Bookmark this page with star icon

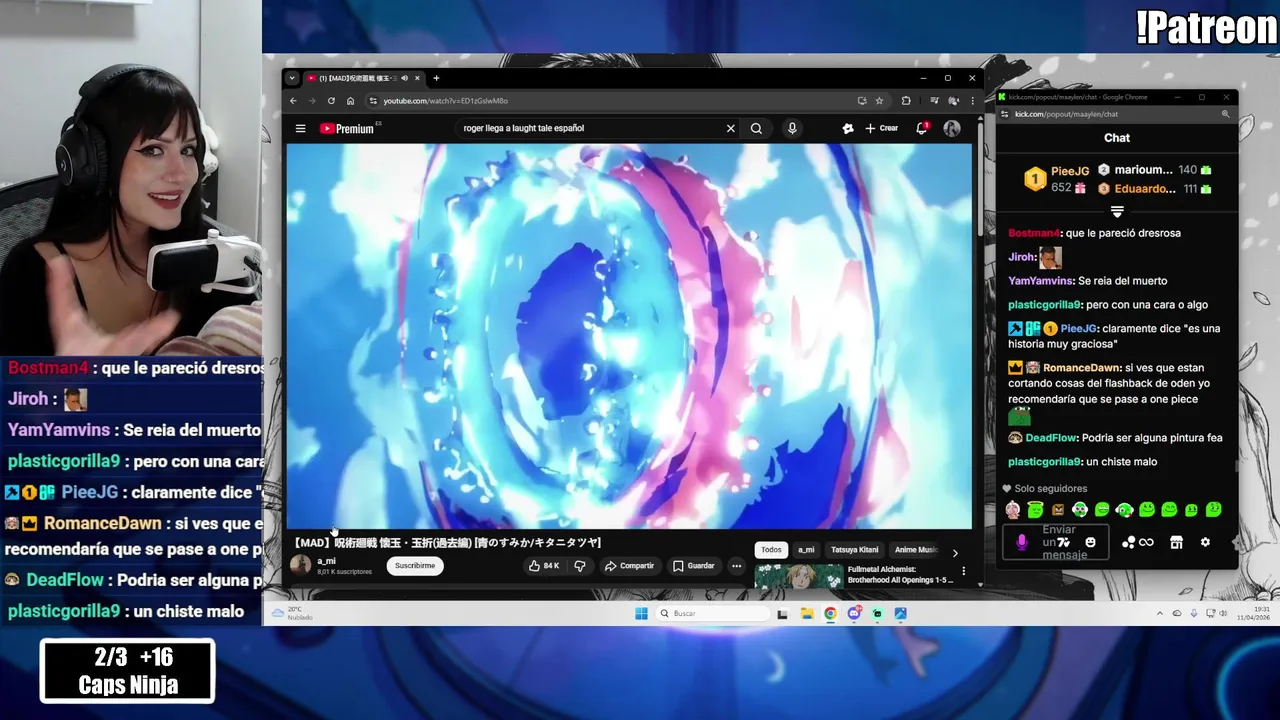879,101
